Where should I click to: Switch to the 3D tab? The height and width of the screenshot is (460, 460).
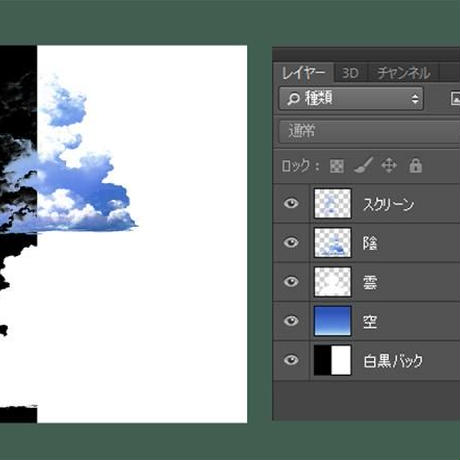coord(351,73)
